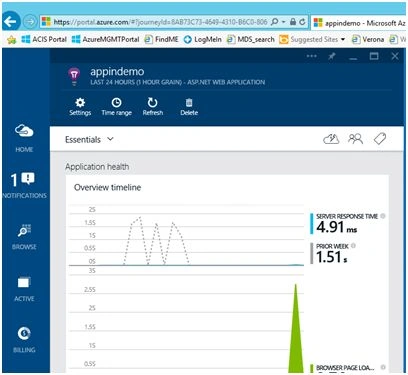The width and height of the screenshot is (408, 375).
Task: Refresh the appindemo blade
Action: point(153,107)
